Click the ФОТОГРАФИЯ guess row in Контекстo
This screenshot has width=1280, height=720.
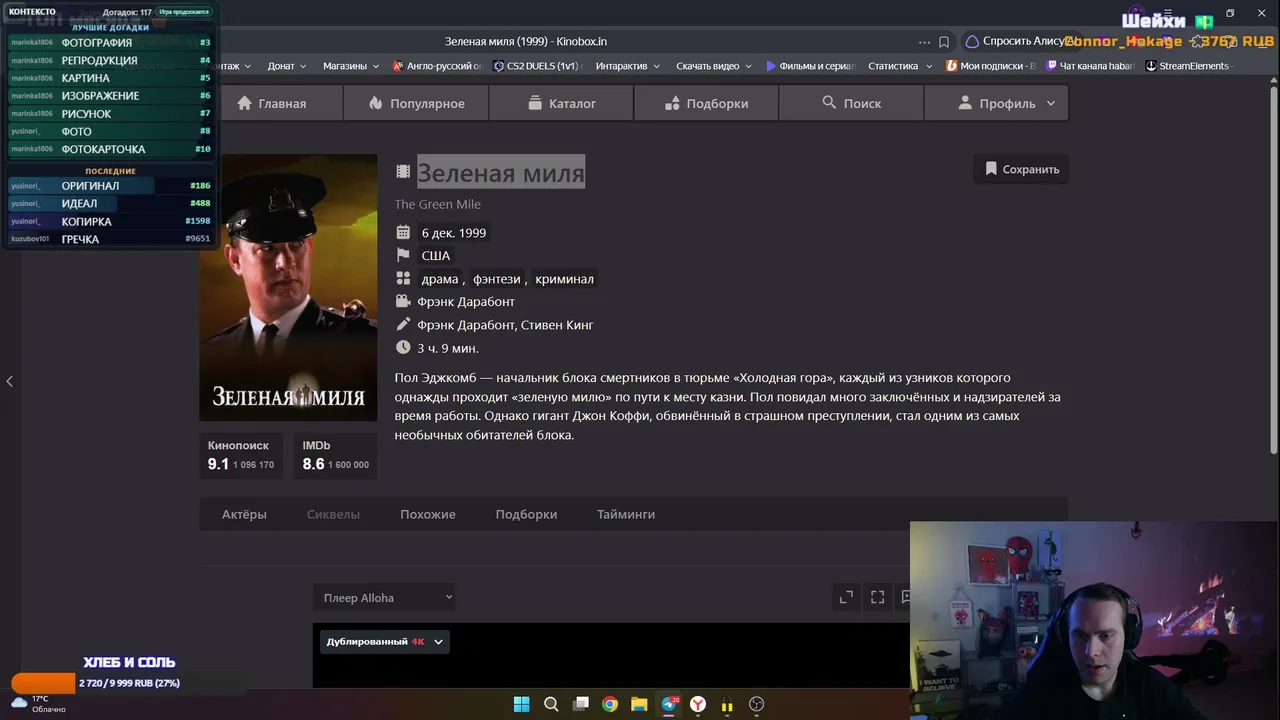(x=110, y=43)
